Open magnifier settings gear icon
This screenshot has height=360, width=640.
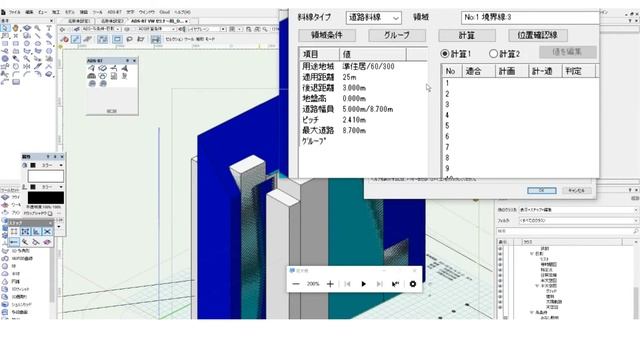(413, 284)
